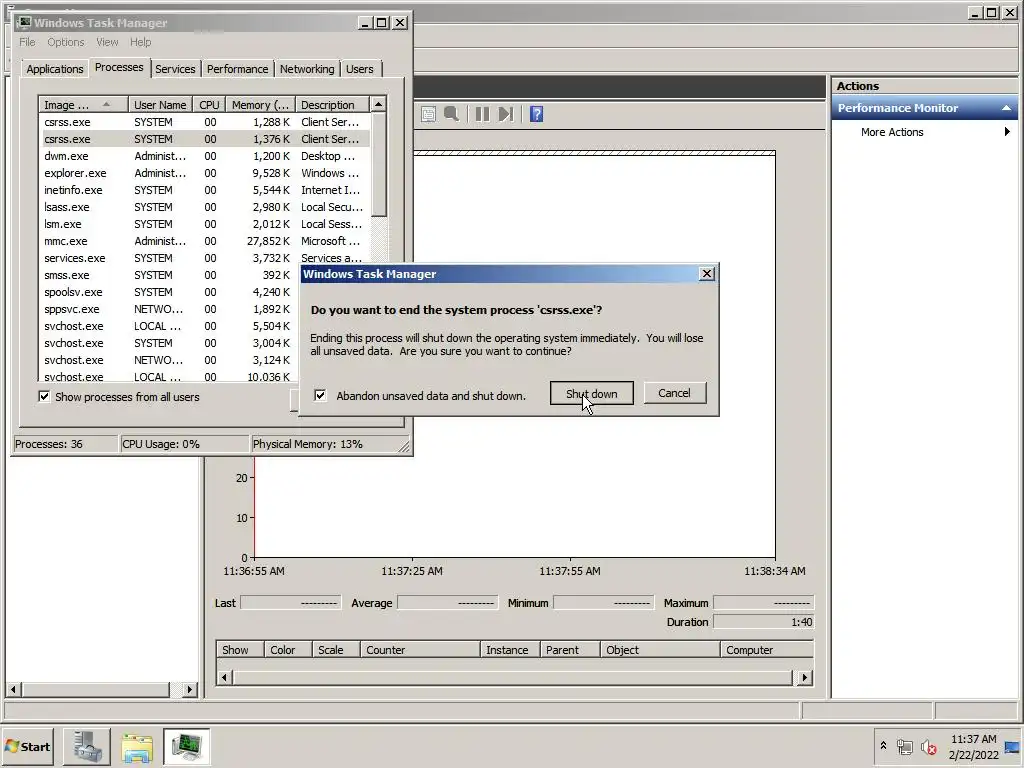Click the clock showing 11:37 AM

click(973, 739)
